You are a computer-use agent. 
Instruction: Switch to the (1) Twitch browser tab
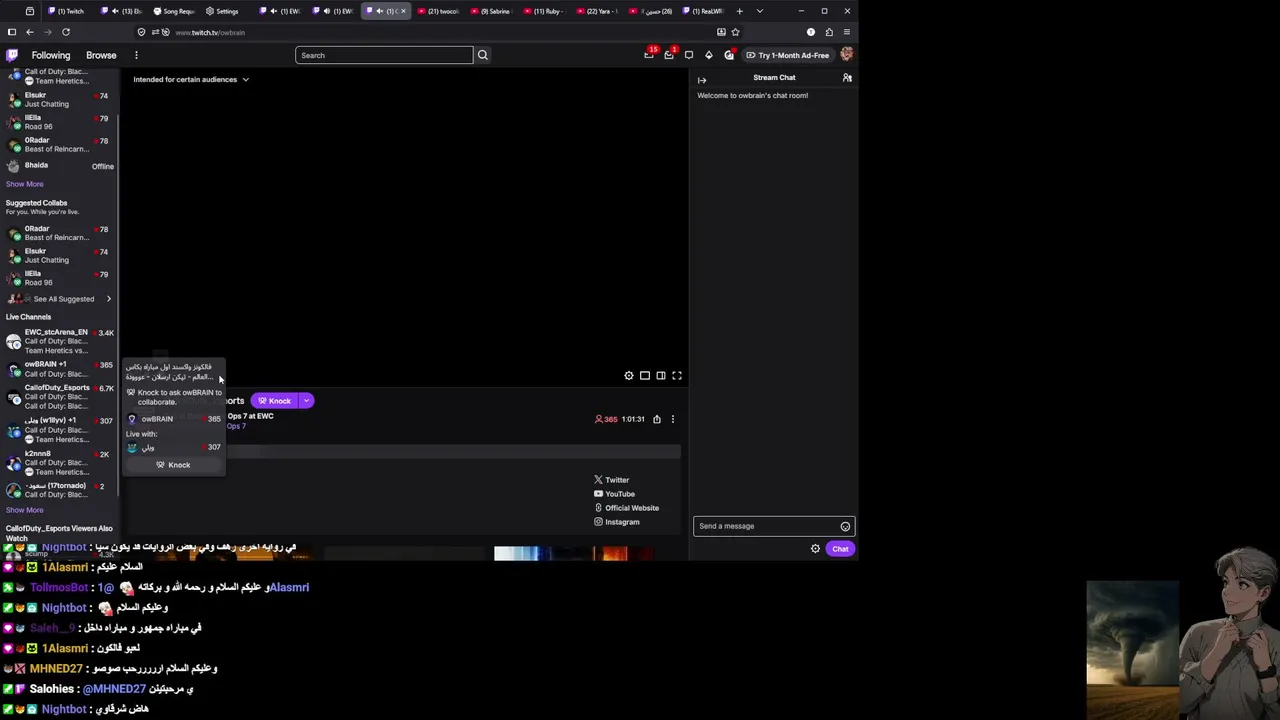(x=65, y=11)
